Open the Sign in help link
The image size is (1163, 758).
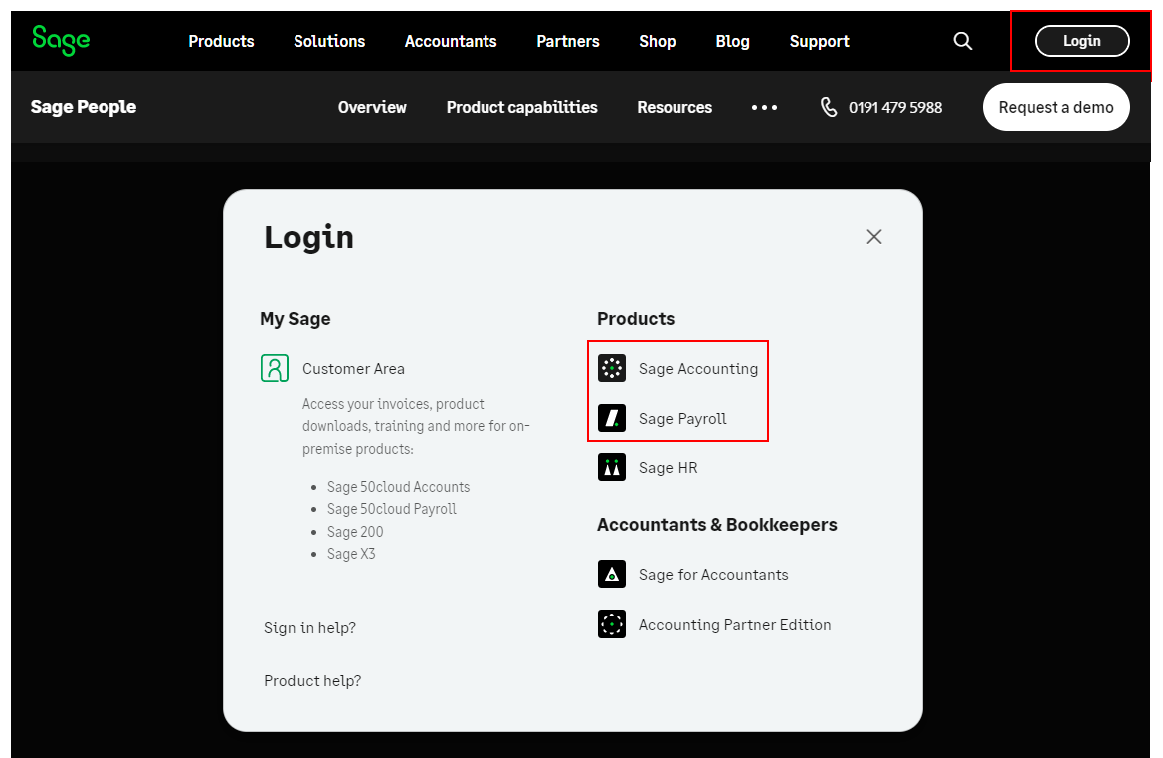click(x=310, y=627)
